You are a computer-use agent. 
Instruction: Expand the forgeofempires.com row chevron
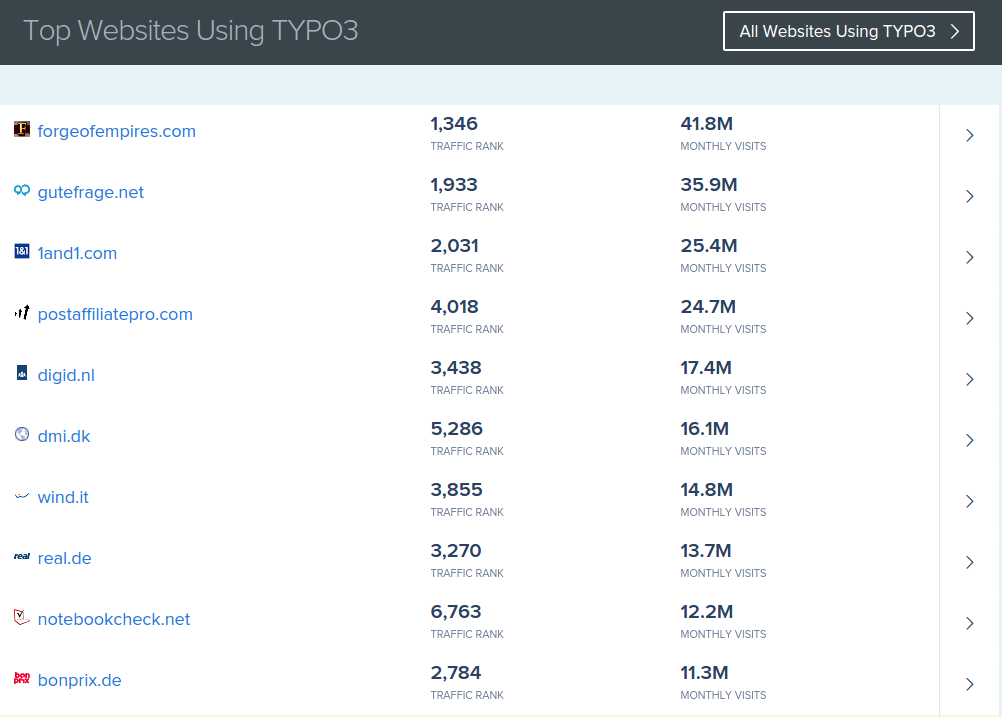coord(969,135)
